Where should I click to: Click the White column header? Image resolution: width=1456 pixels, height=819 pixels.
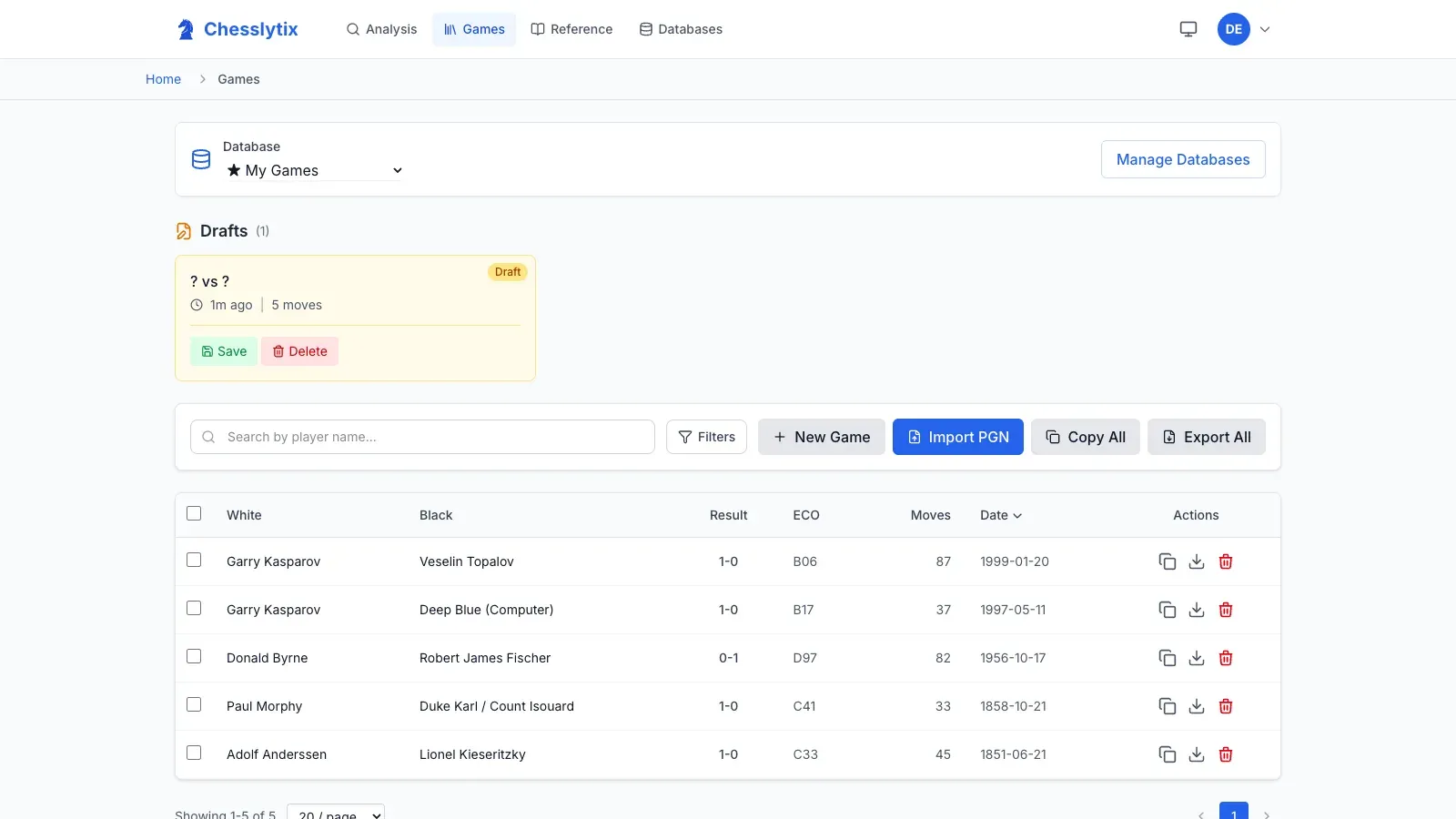(x=244, y=515)
